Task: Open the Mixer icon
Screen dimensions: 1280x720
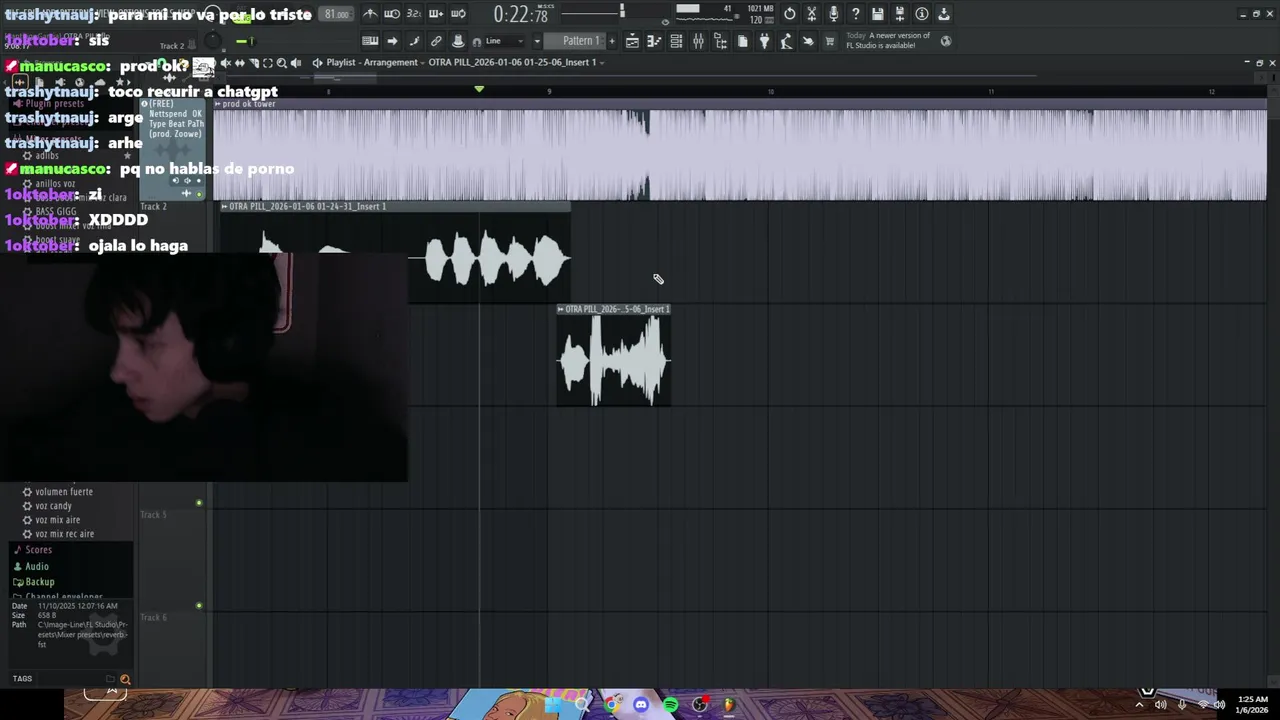Action: click(698, 41)
